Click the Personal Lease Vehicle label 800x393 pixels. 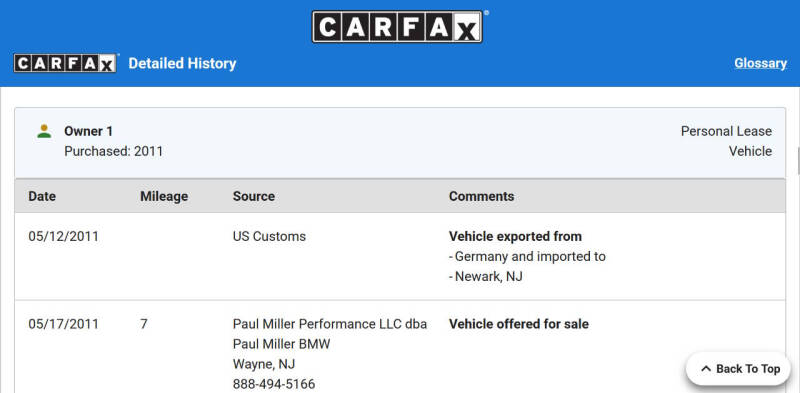coord(726,141)
